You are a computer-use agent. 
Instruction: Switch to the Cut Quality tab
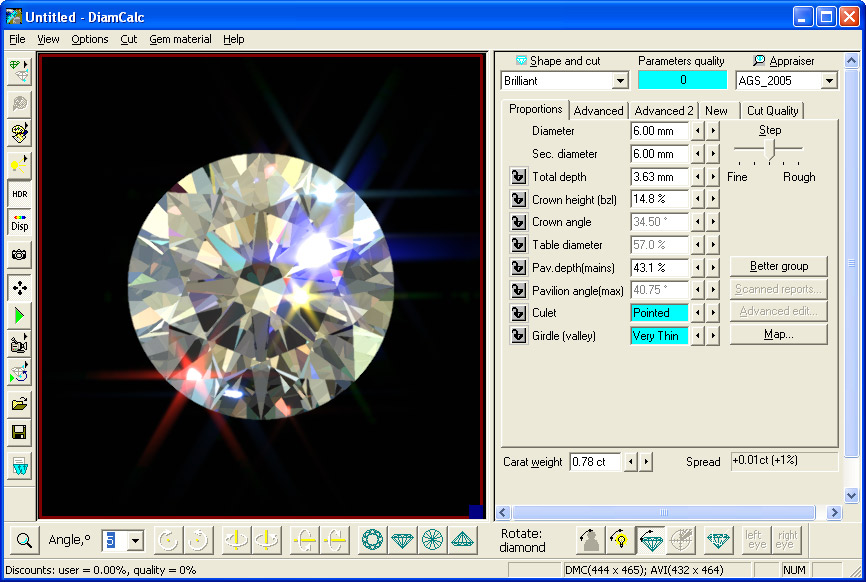pos(772,111)
